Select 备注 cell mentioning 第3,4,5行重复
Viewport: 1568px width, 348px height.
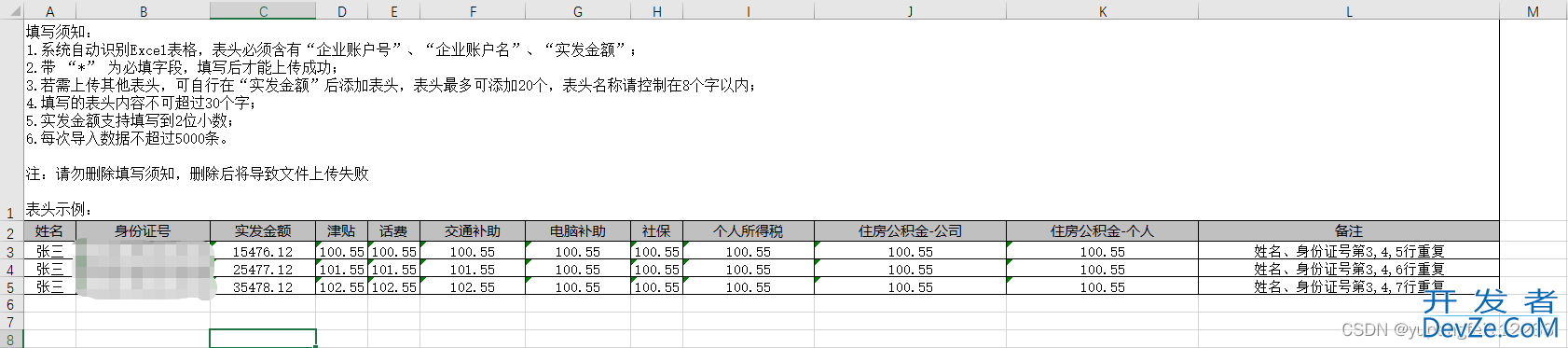1349,252
